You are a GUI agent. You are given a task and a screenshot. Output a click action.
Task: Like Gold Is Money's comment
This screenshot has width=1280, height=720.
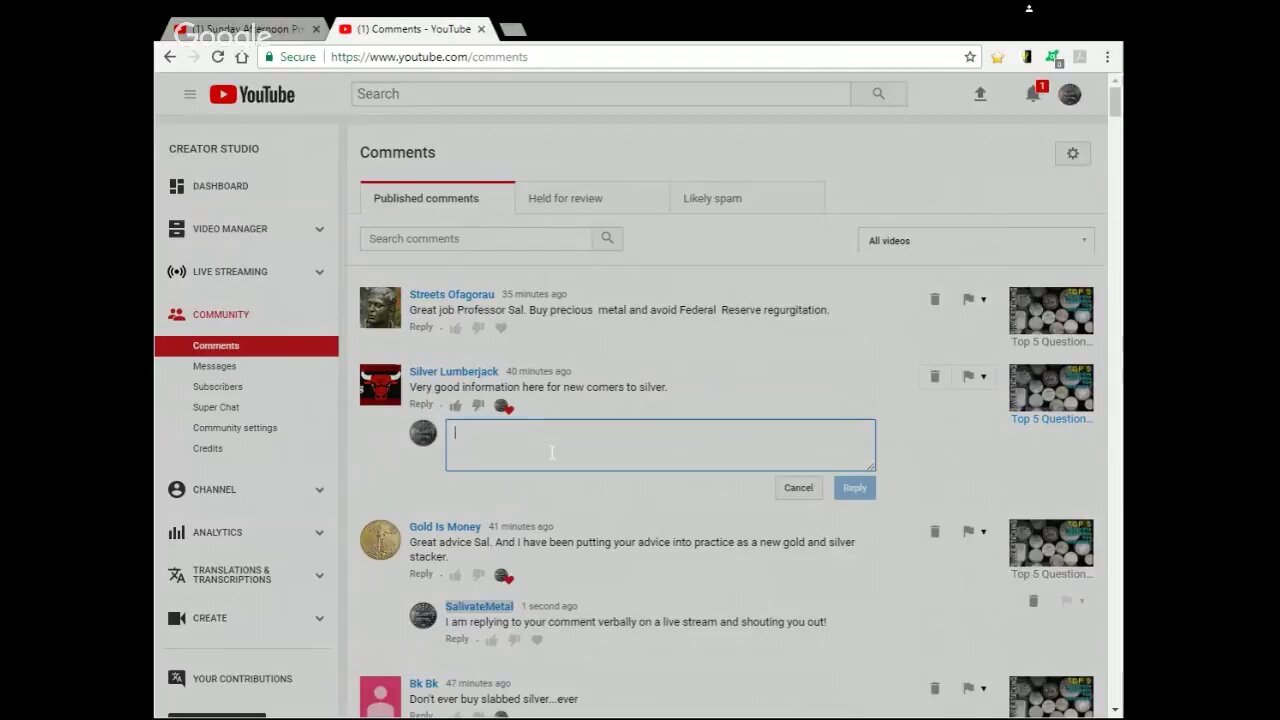click(x=456, y=575)
